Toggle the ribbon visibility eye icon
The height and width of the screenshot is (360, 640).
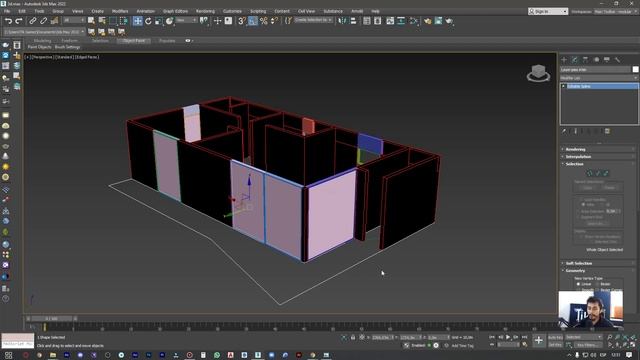click(x=188, y=41)
